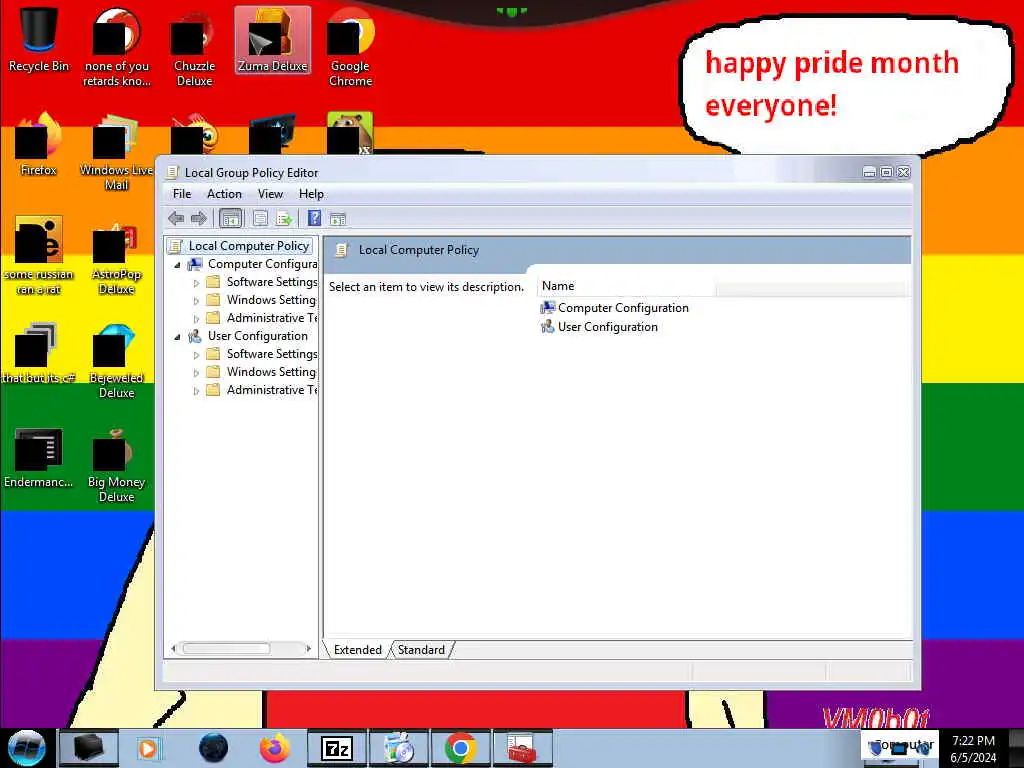Open the blue Help toolbar icon
Viewport: 1024px width, 768px height.
[314, 218]
